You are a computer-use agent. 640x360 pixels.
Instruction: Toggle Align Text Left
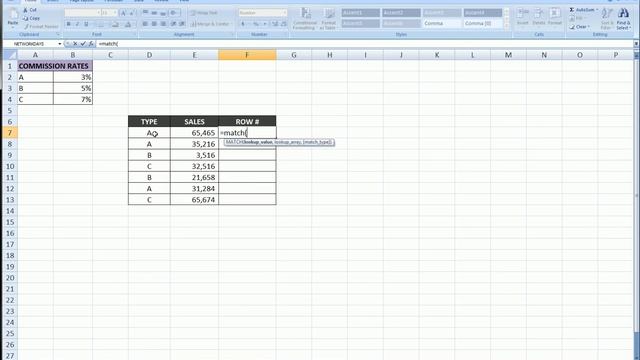145,24
